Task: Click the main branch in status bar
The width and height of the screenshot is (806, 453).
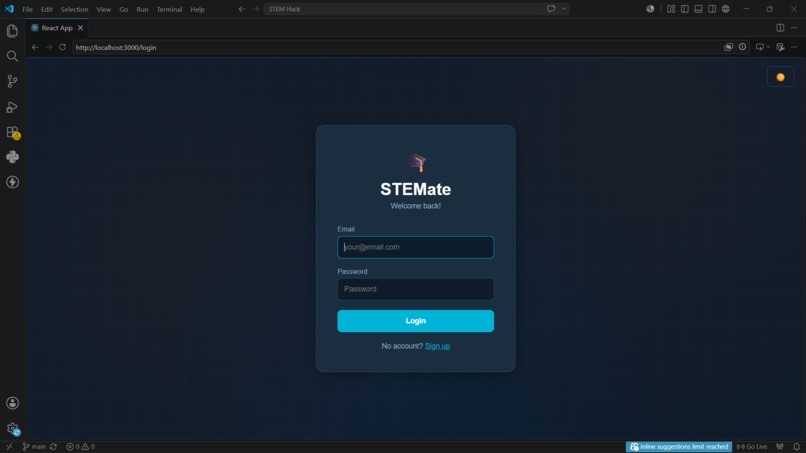Action: [x=34, y=447]
